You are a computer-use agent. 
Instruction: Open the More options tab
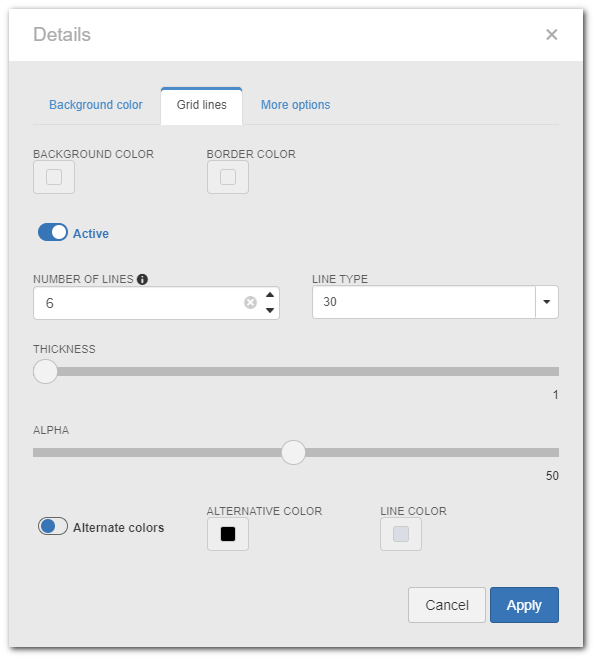point(295,105)
